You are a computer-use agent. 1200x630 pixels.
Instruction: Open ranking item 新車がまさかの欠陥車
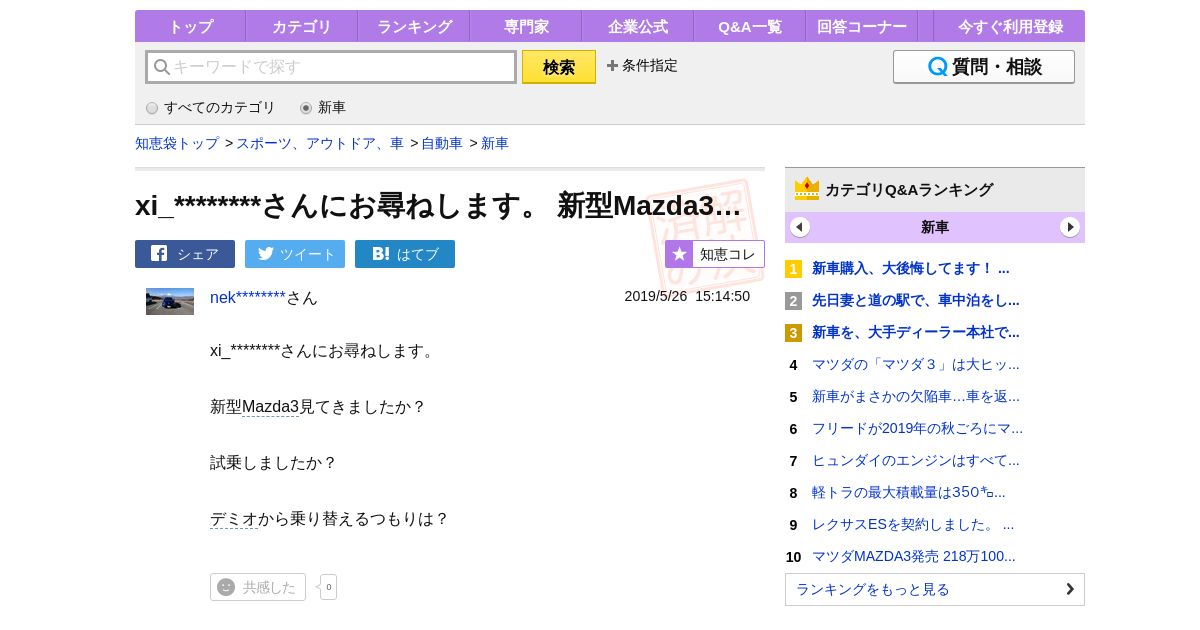[916, 396]
